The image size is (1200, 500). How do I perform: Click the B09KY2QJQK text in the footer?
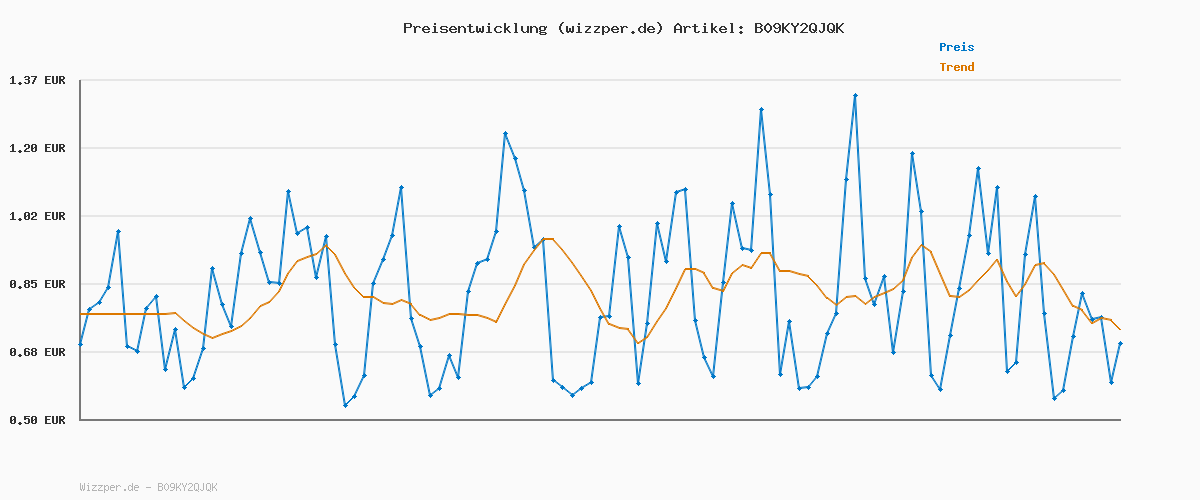point(187,487)
